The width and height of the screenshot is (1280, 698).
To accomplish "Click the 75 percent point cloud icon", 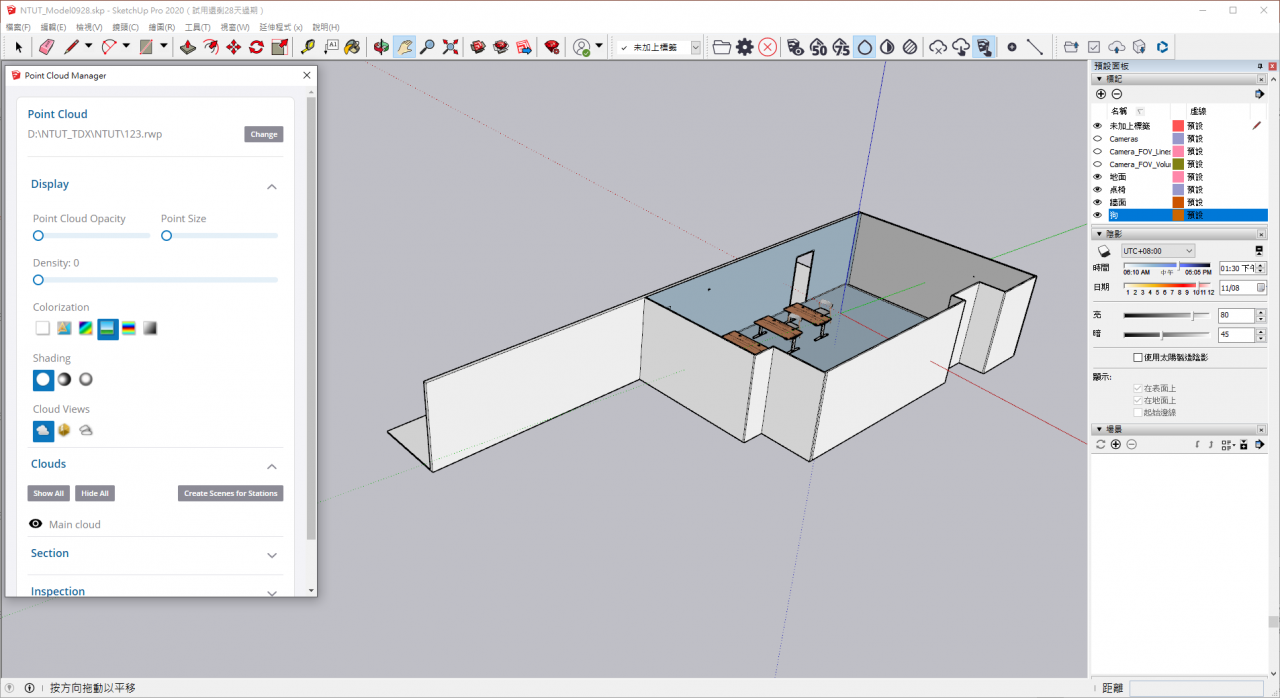I will [x=841, y=47].
